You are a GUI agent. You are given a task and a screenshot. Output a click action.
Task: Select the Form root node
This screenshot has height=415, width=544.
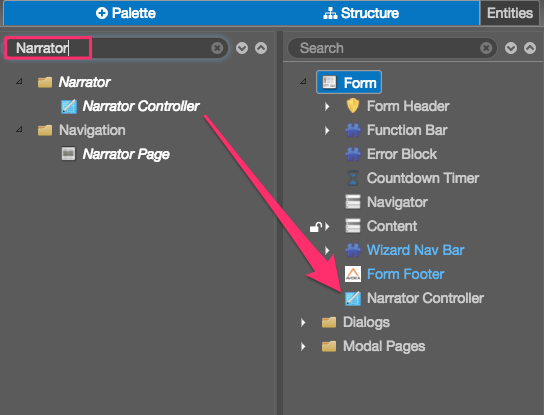pos(349,83)
